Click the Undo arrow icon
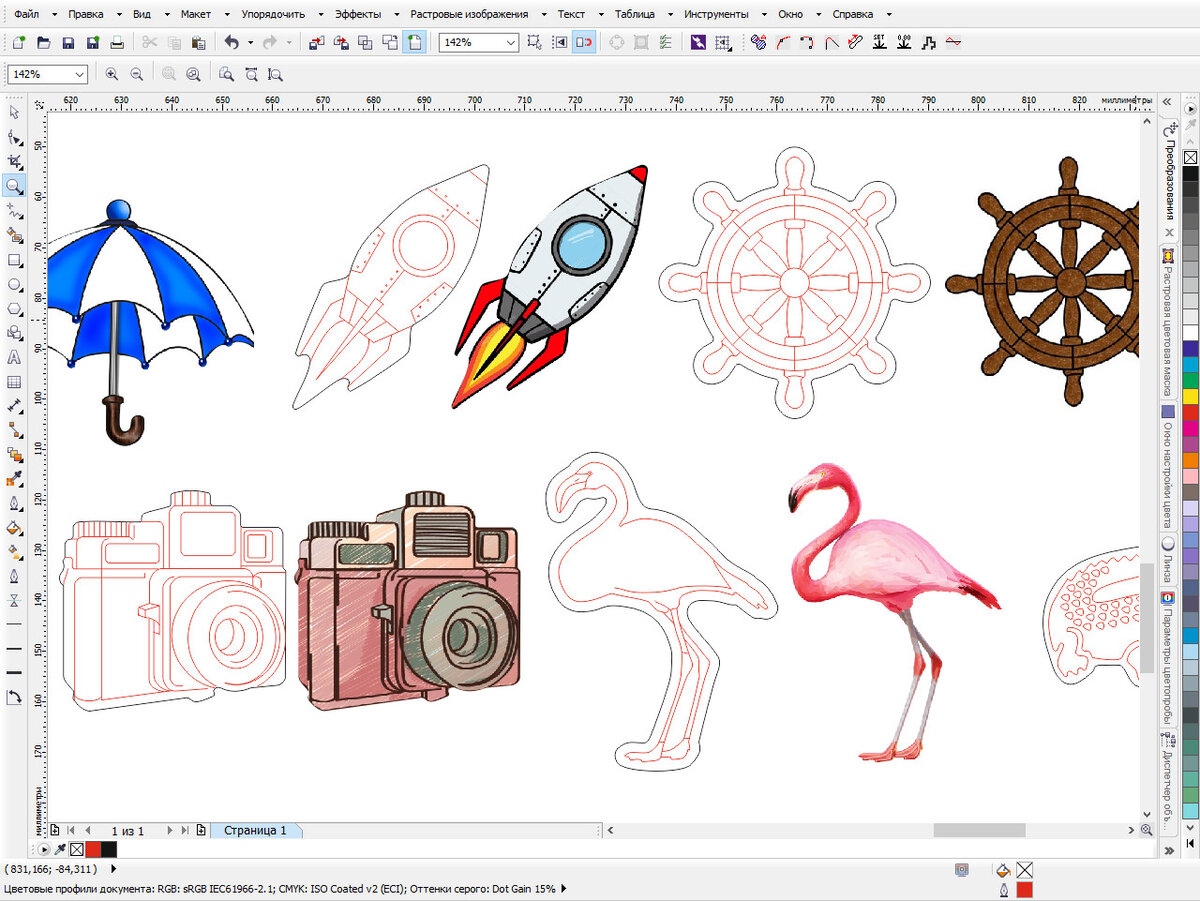 (x=231, y=43)
